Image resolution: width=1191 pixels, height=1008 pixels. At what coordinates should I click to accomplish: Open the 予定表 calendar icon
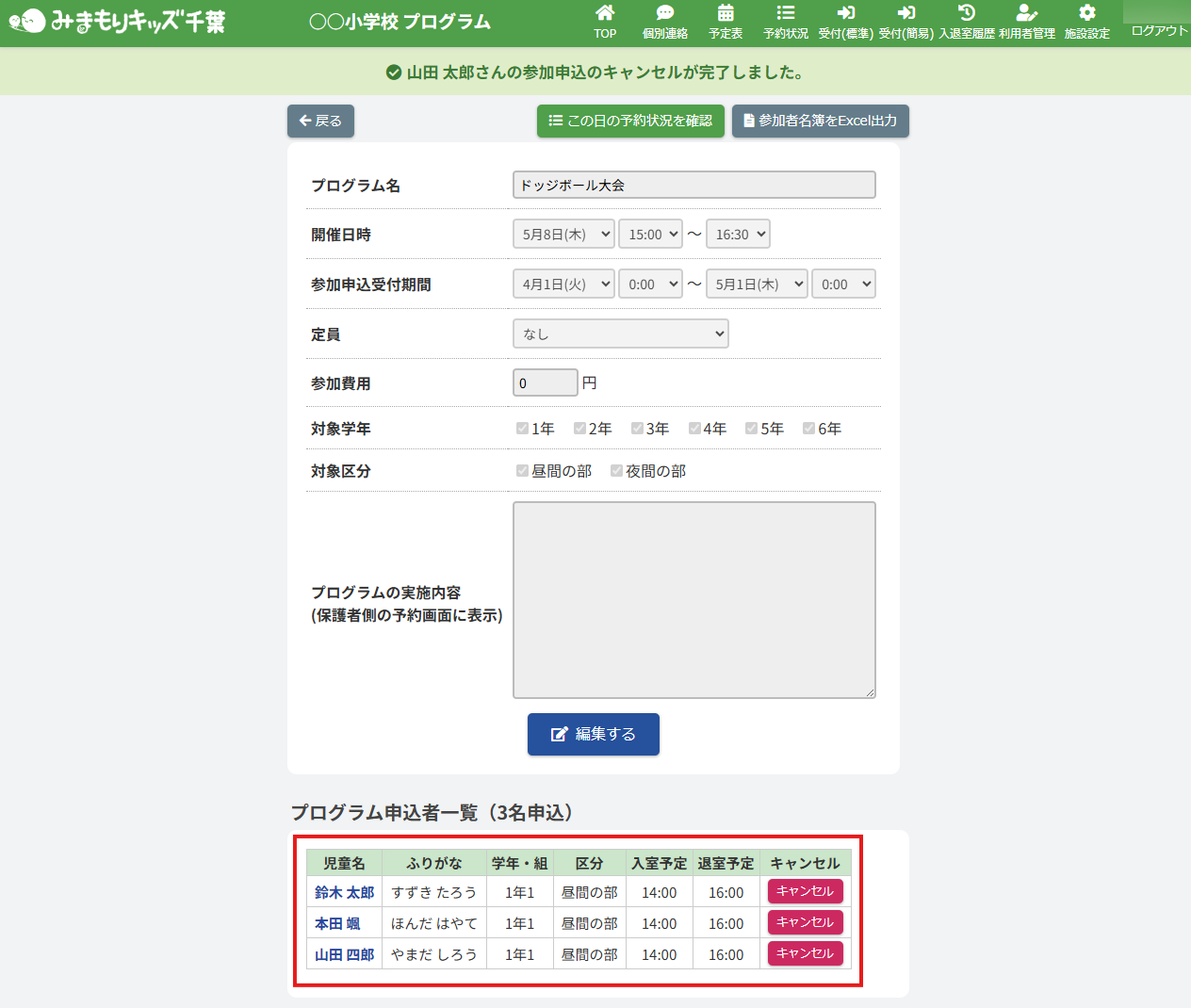point(726,13)
